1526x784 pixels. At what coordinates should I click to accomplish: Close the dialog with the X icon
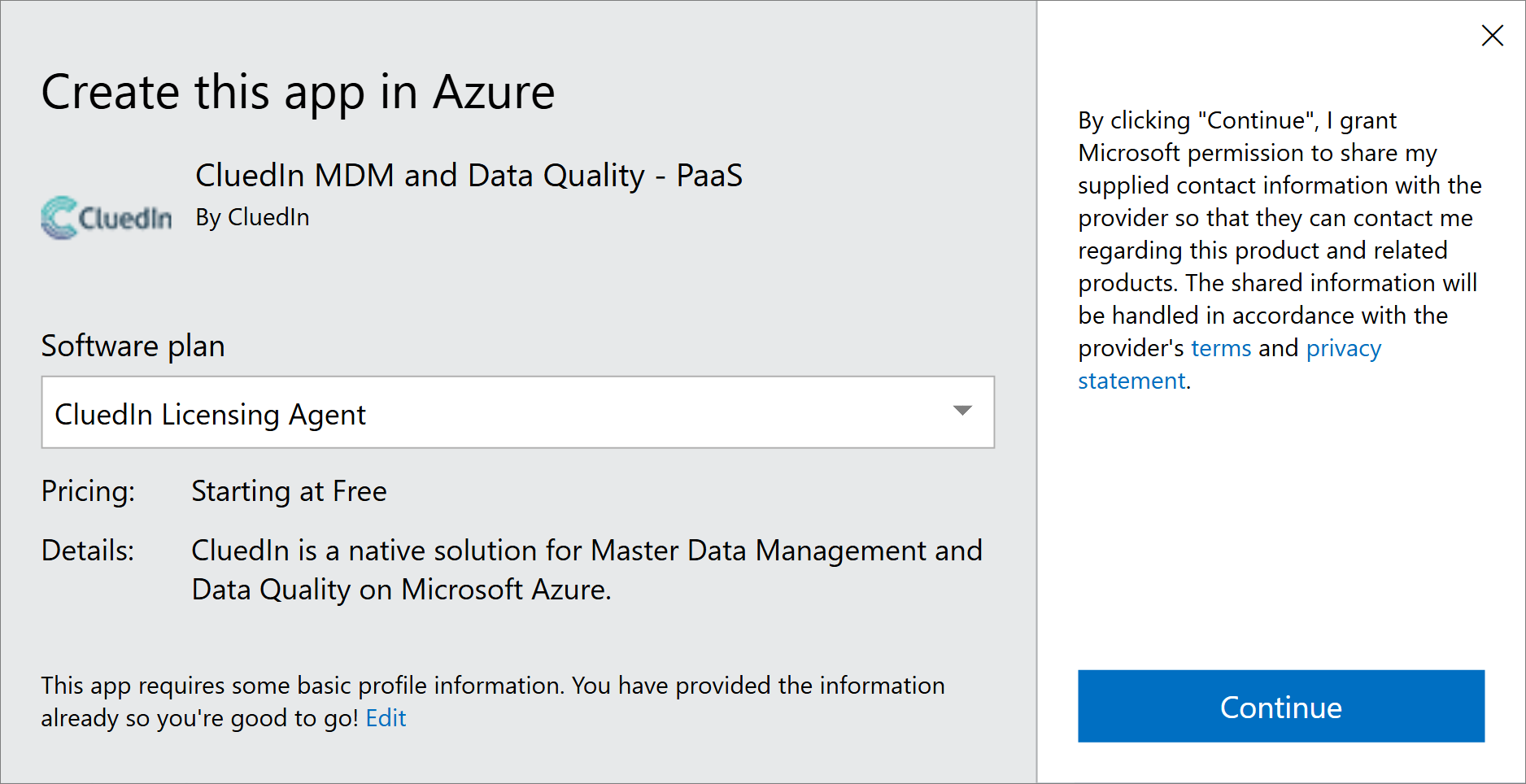[x=1492, y=36]
